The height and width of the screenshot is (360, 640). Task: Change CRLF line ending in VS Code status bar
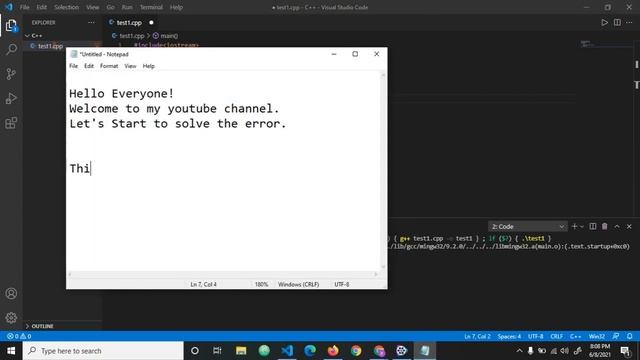[x=557, y=336]
